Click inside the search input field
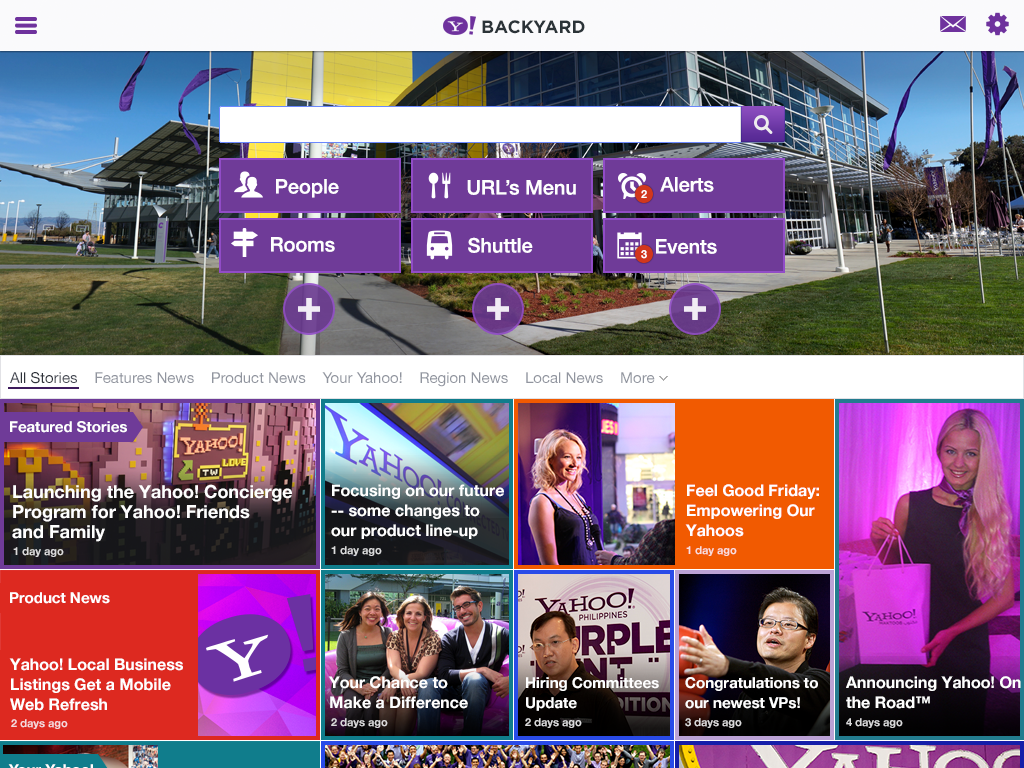Screen dimensions: 1024x768 tap(480, 125)
